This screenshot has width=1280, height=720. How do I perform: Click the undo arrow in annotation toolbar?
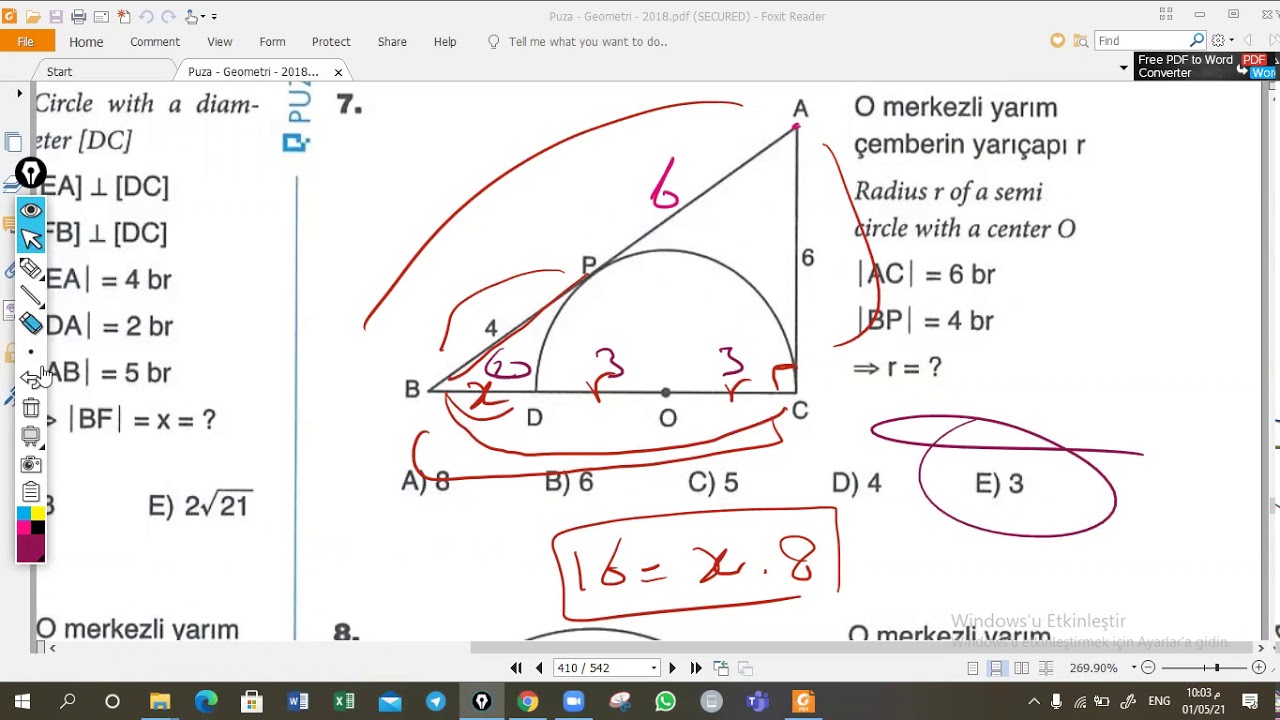(31, 378)
